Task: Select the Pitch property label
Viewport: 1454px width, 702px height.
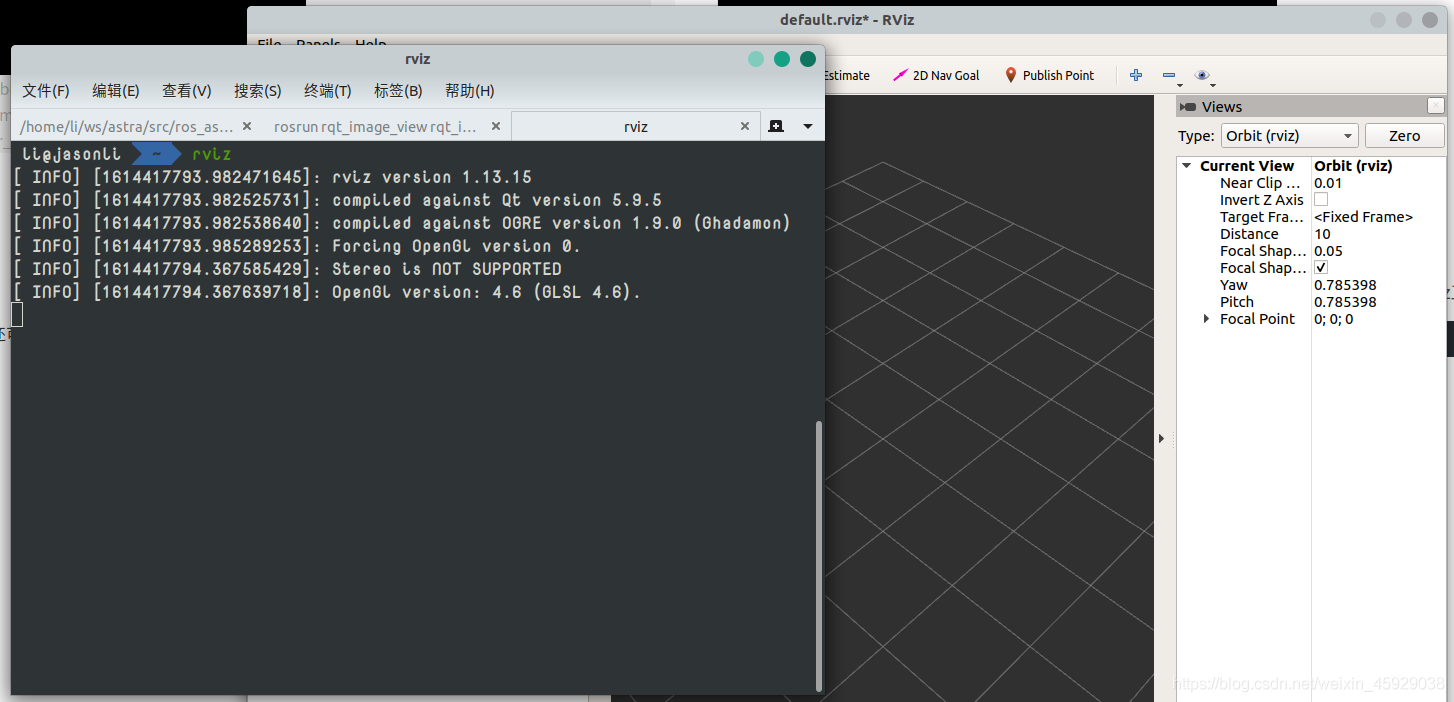Action: tap(1237, 302)
